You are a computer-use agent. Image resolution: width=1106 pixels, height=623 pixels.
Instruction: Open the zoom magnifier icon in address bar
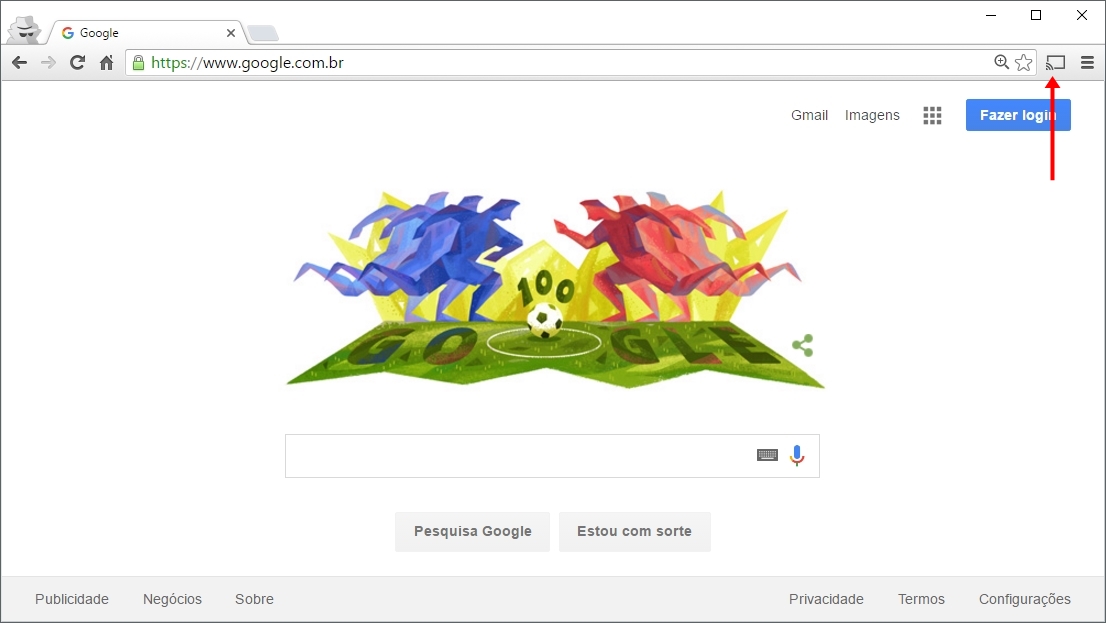[x=1001, y=62]
